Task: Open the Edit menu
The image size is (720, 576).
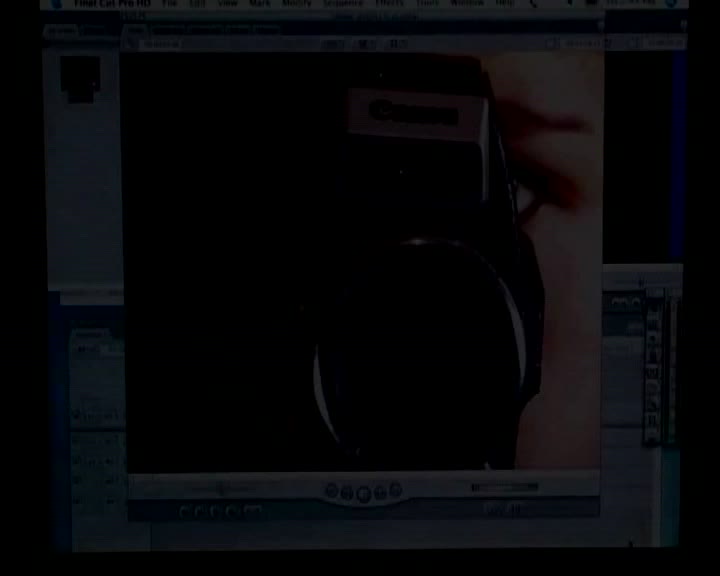Action: 197,4
